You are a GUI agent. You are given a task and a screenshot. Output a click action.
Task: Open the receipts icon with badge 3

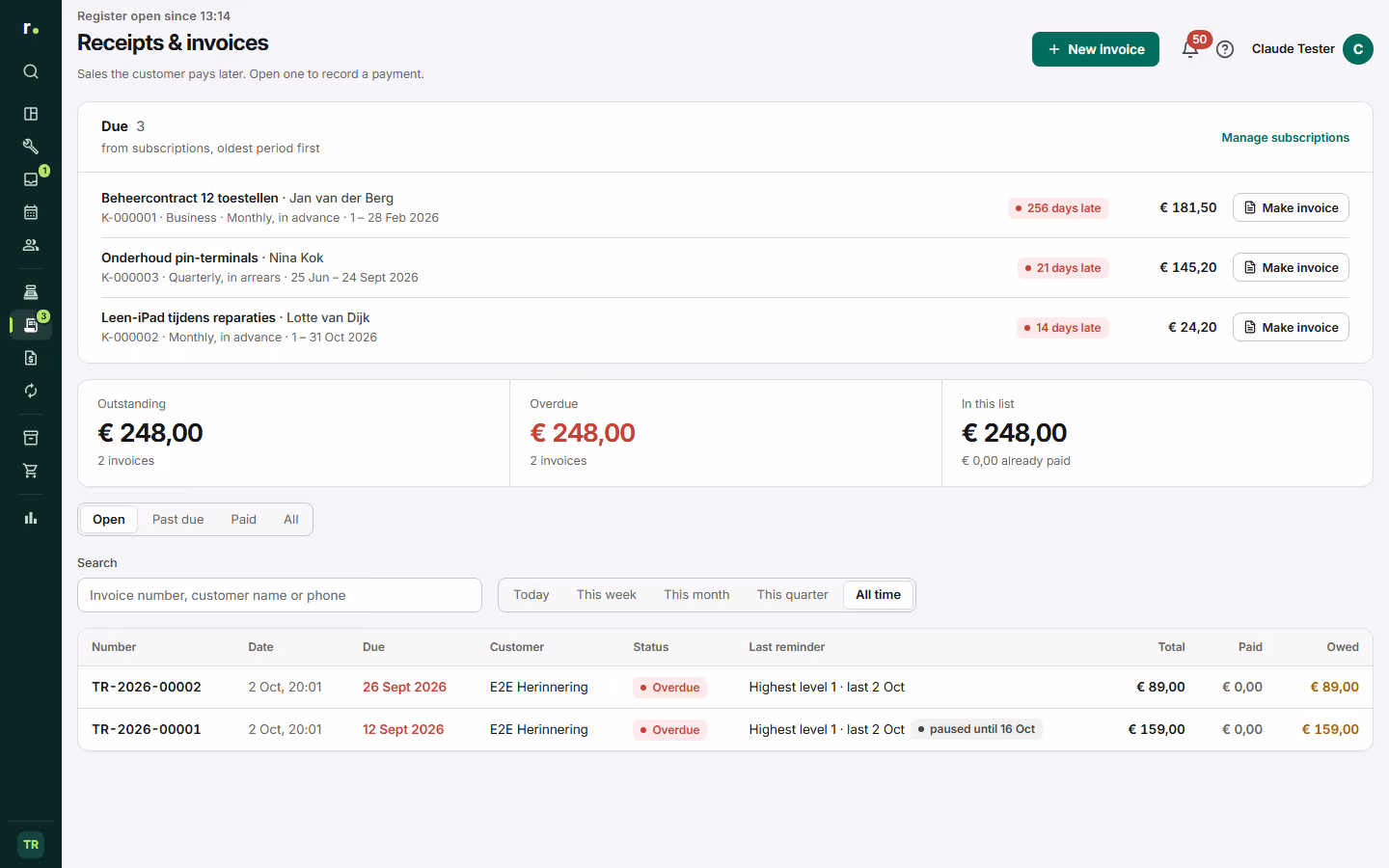(x=31, y=325)
